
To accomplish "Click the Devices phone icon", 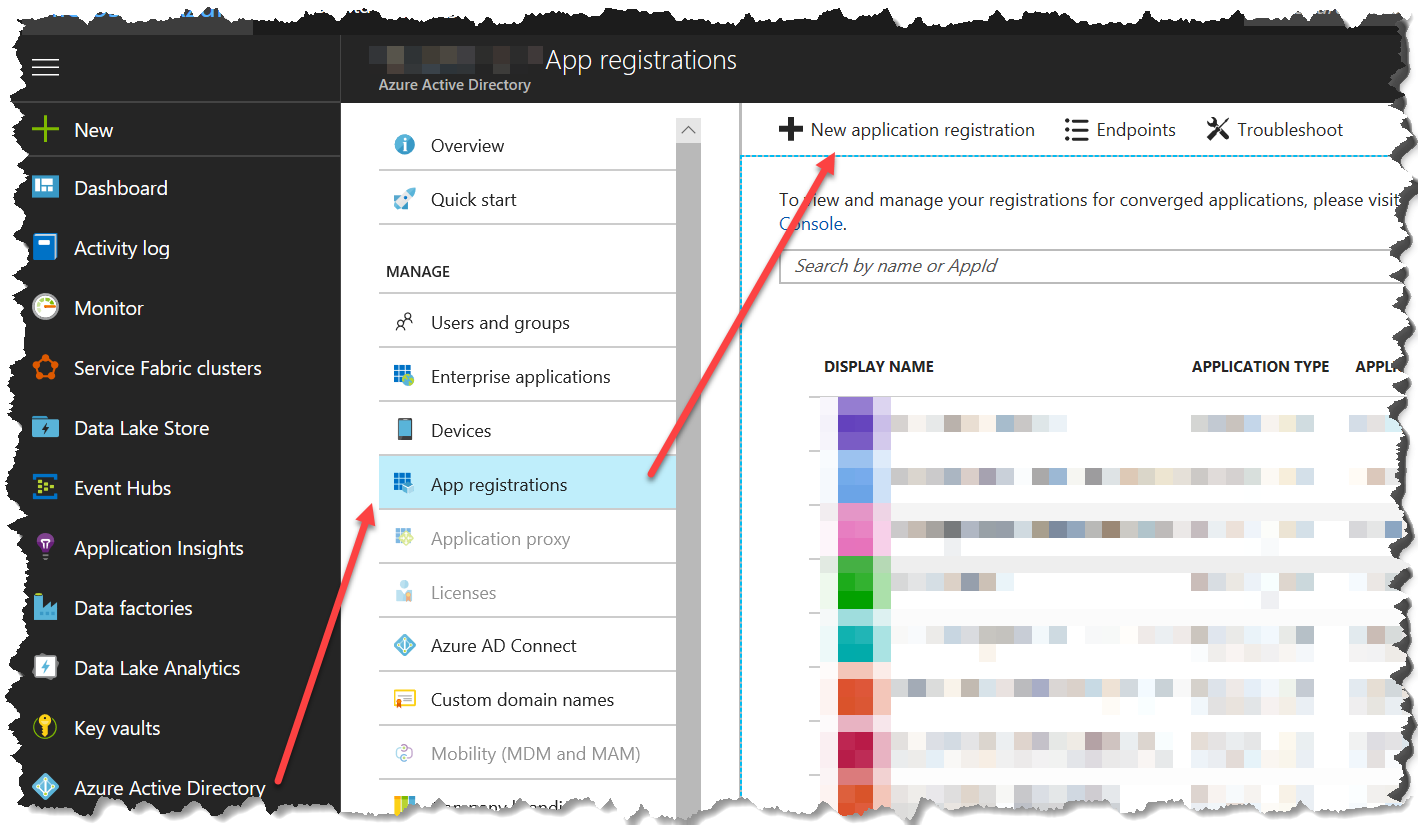I will coord(405,430).
